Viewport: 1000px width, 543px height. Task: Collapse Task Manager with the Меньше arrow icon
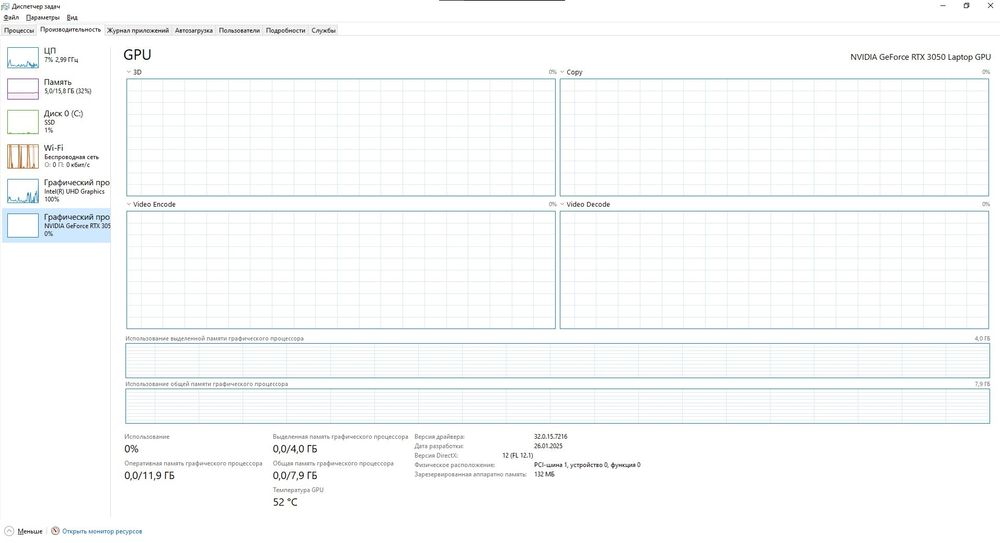pyautogui.click(x=9, y=531)
